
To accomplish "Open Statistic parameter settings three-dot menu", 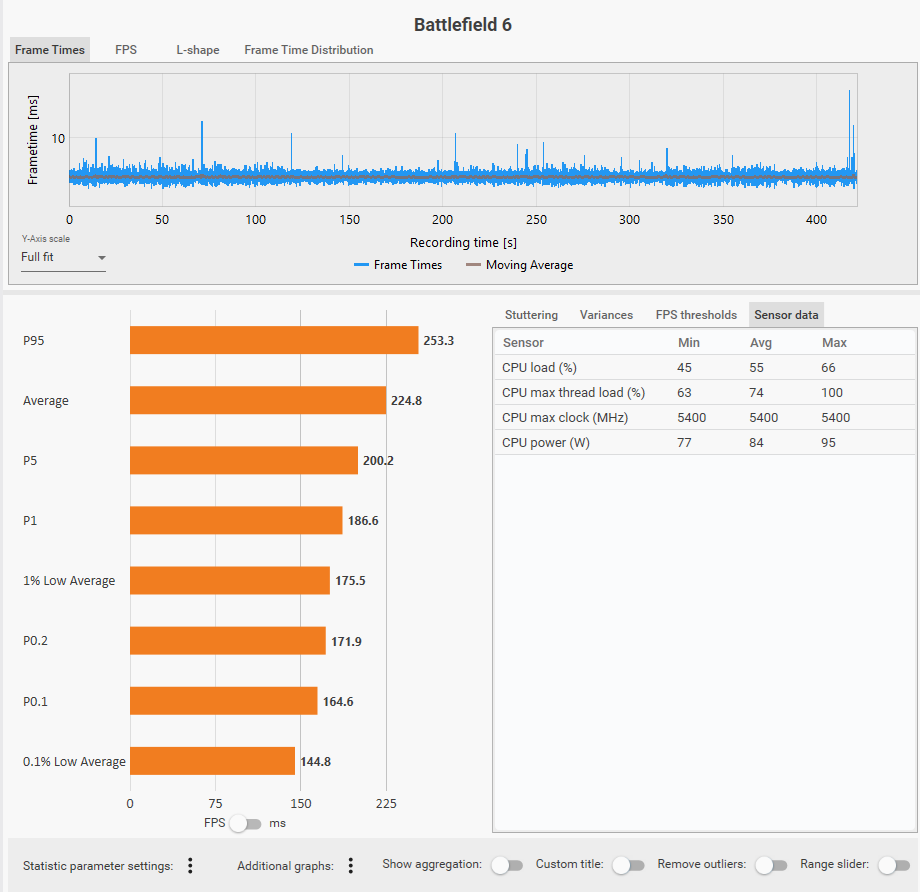I will tap(190, 865).
